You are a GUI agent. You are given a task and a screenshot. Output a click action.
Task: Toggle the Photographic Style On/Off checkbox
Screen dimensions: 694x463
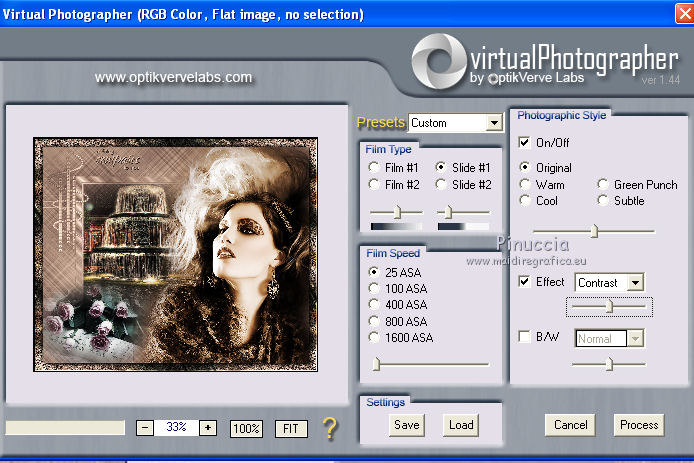point(524,142)
